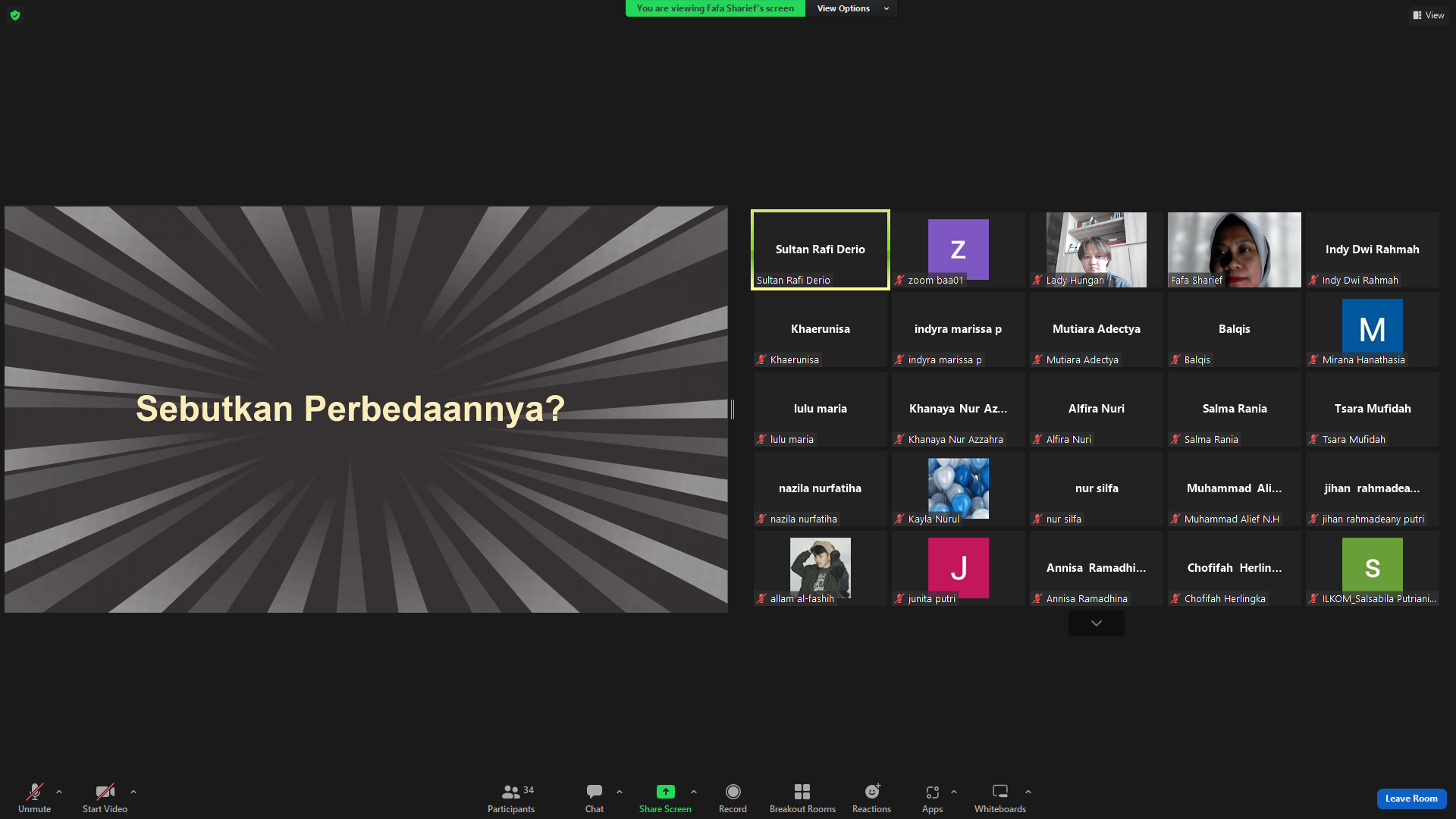Click indyra marissa p's muted mic icon
Screen dimensions: 1456x819
pos(899,360)
